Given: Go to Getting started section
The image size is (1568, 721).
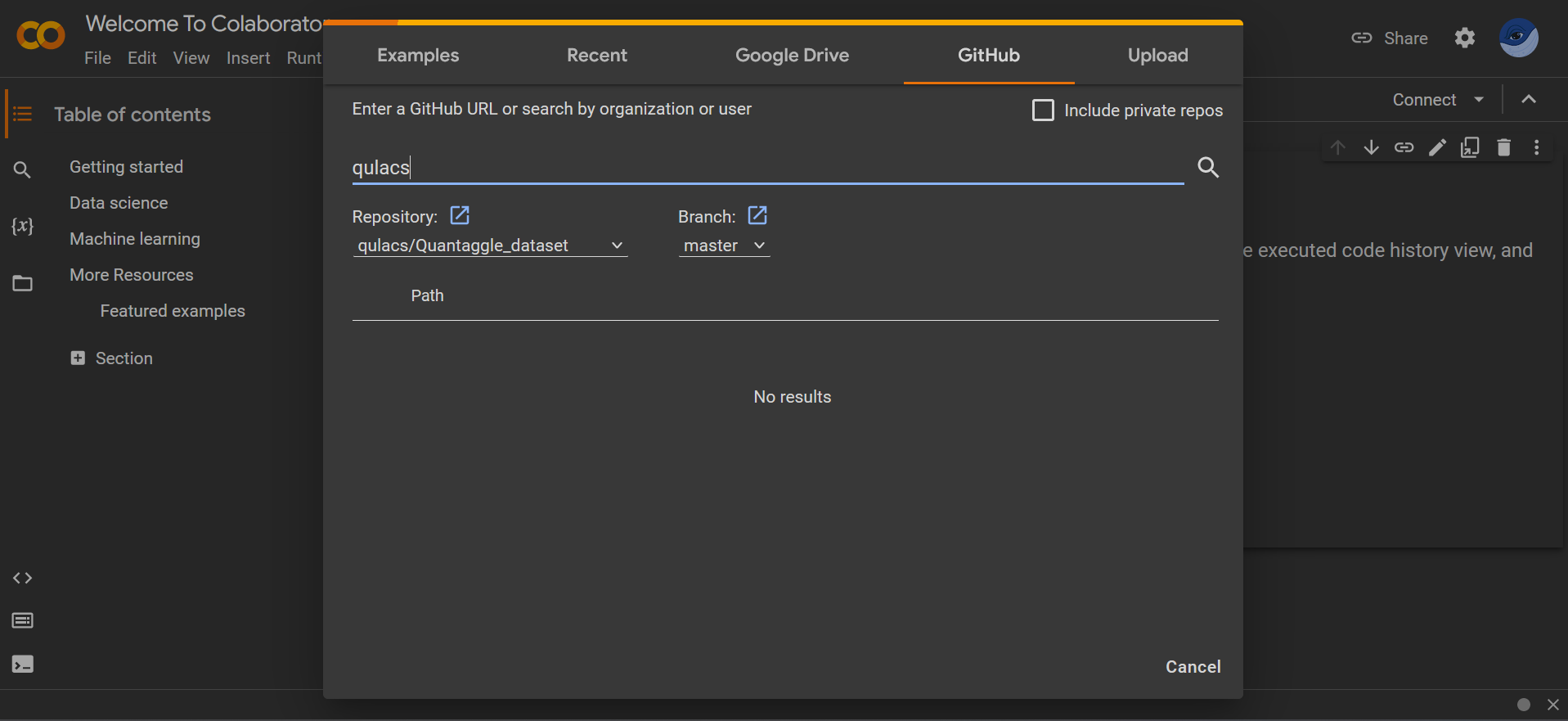Looking at the screenshot, I should click(x=126, y=166).
